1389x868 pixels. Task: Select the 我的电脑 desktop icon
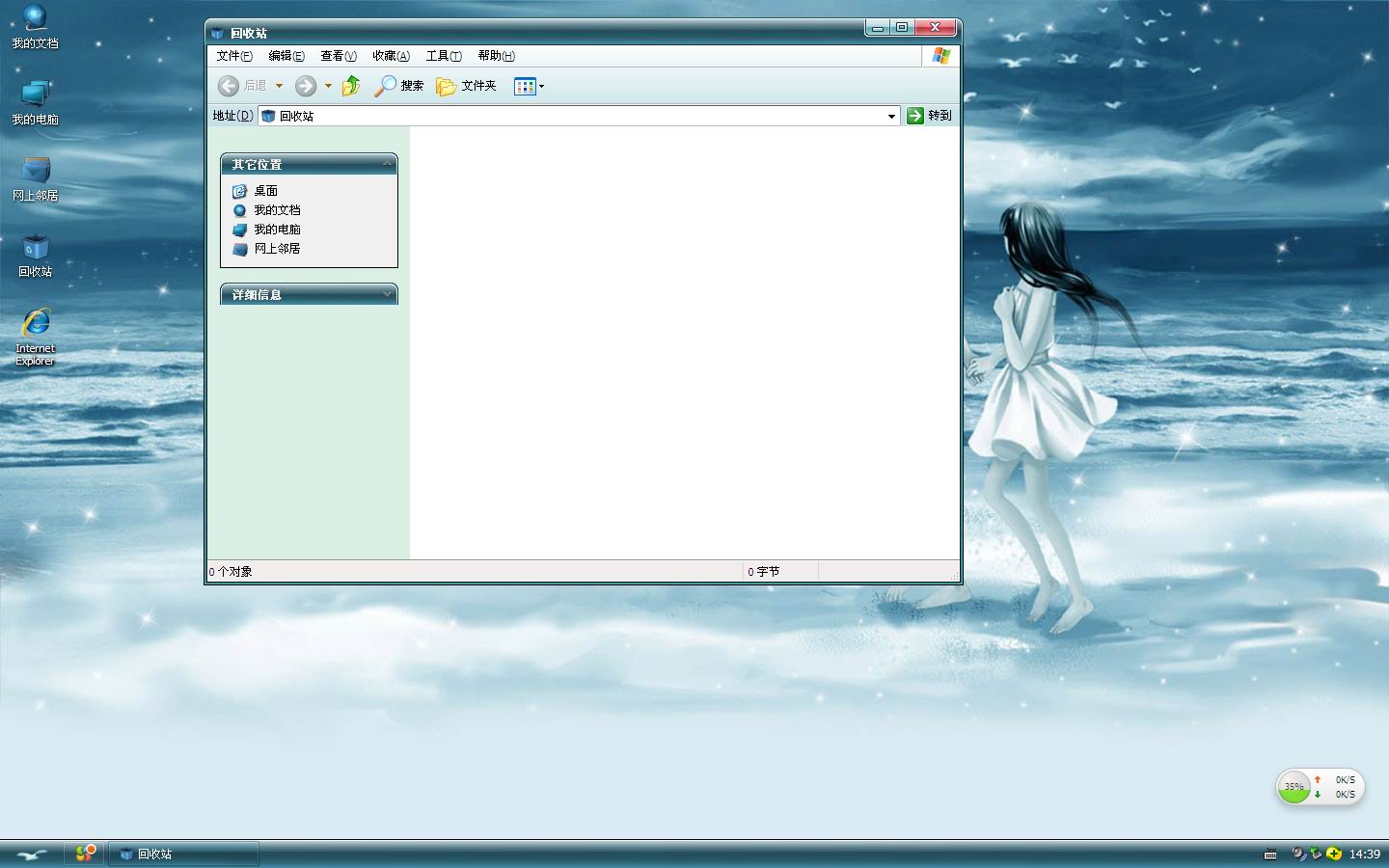coord(35,103)
